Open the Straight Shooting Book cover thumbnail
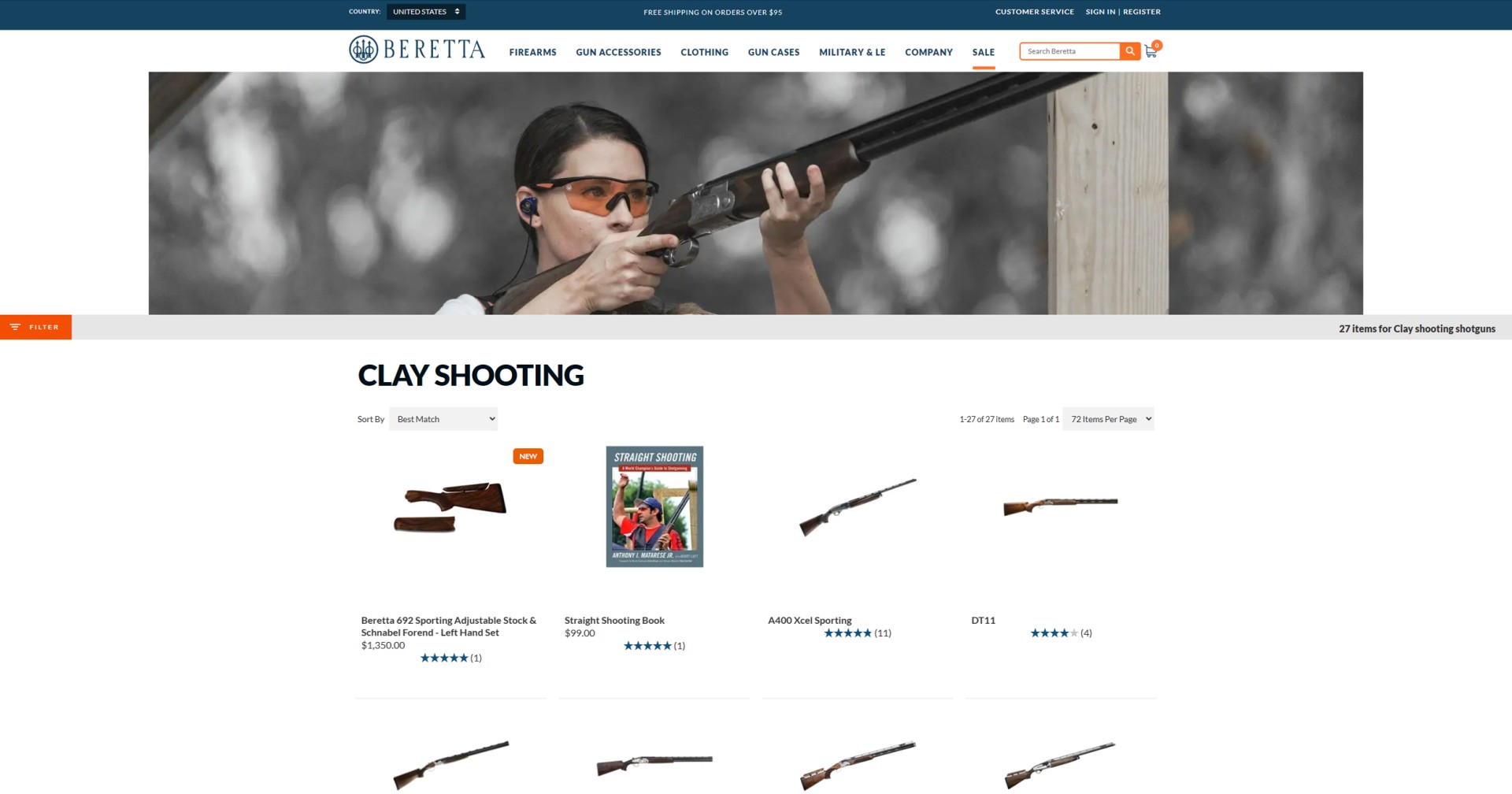The width and height of the screenshot is (1512, 794). (x=654, y=506)
